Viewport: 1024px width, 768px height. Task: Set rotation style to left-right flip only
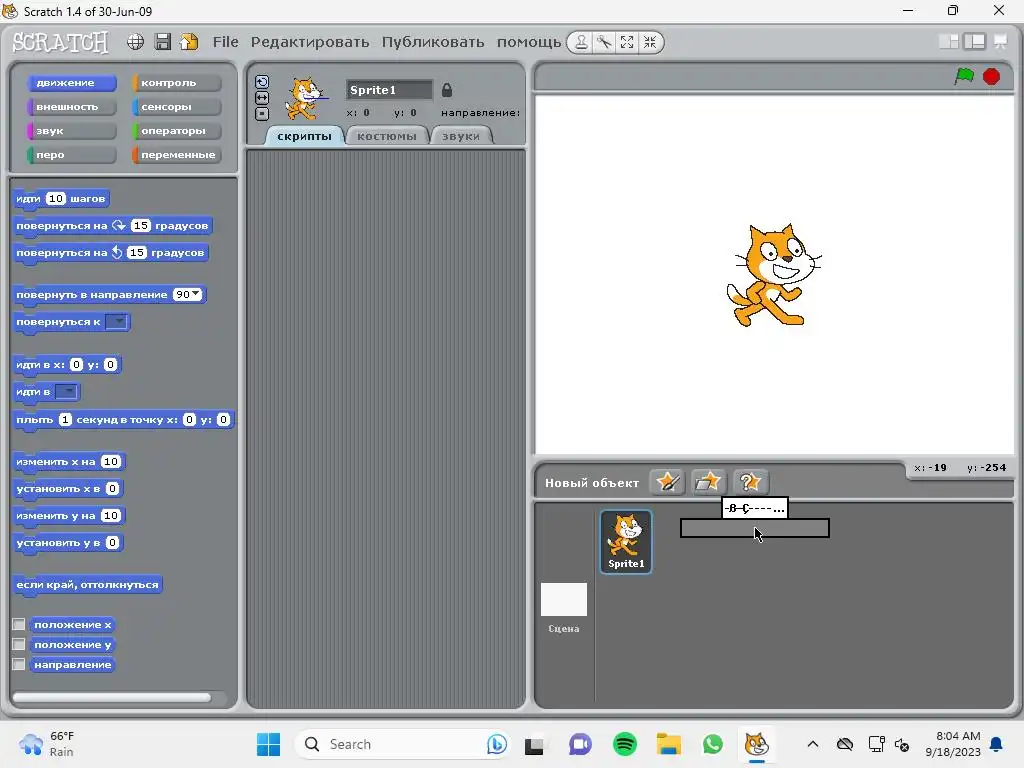(x=262, y=98)
